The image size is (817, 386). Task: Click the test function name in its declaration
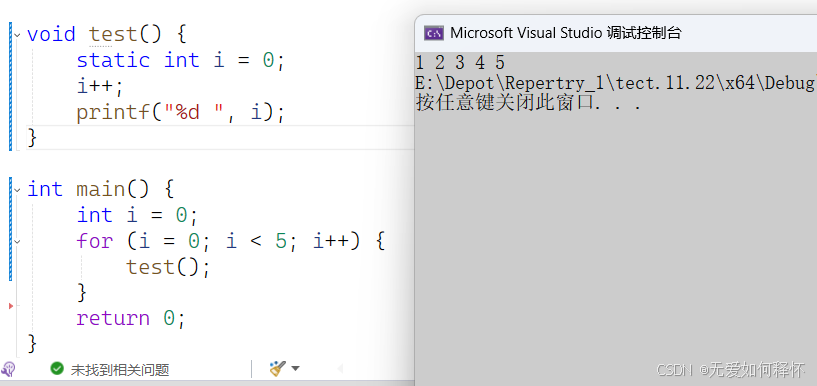[113, 35]
